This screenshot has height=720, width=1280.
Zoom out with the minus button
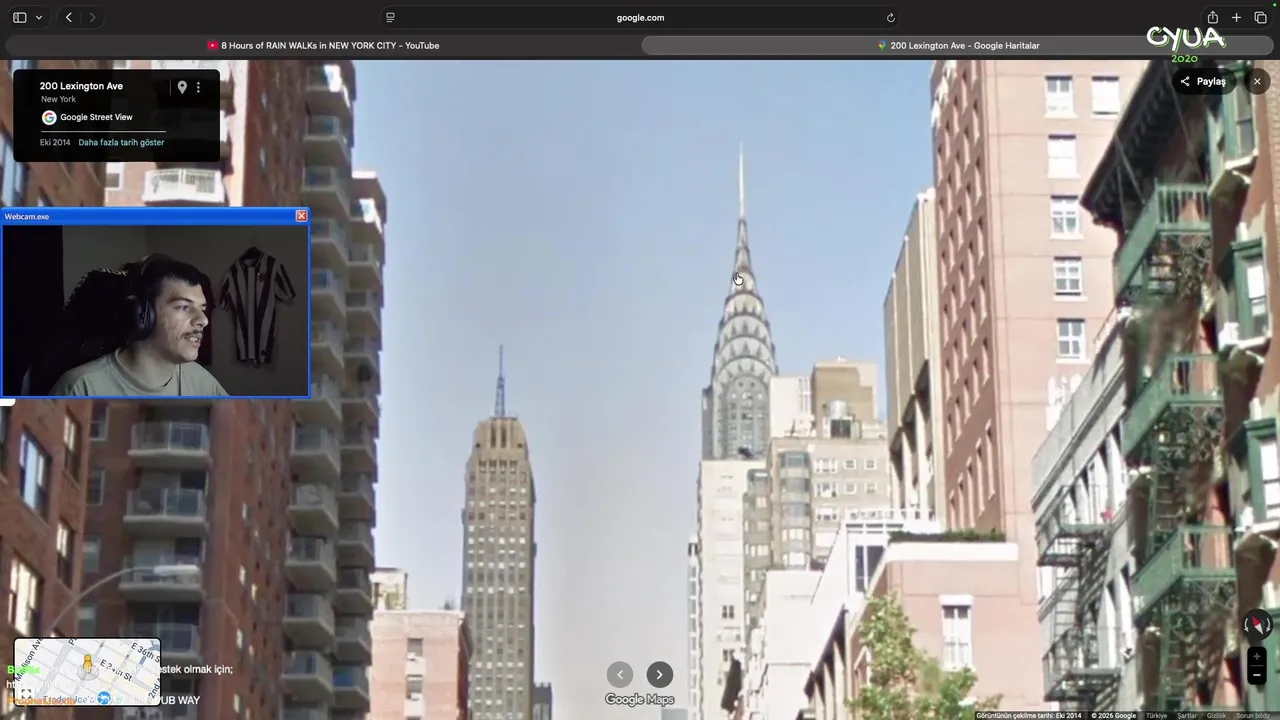(x=1257, y=675)
